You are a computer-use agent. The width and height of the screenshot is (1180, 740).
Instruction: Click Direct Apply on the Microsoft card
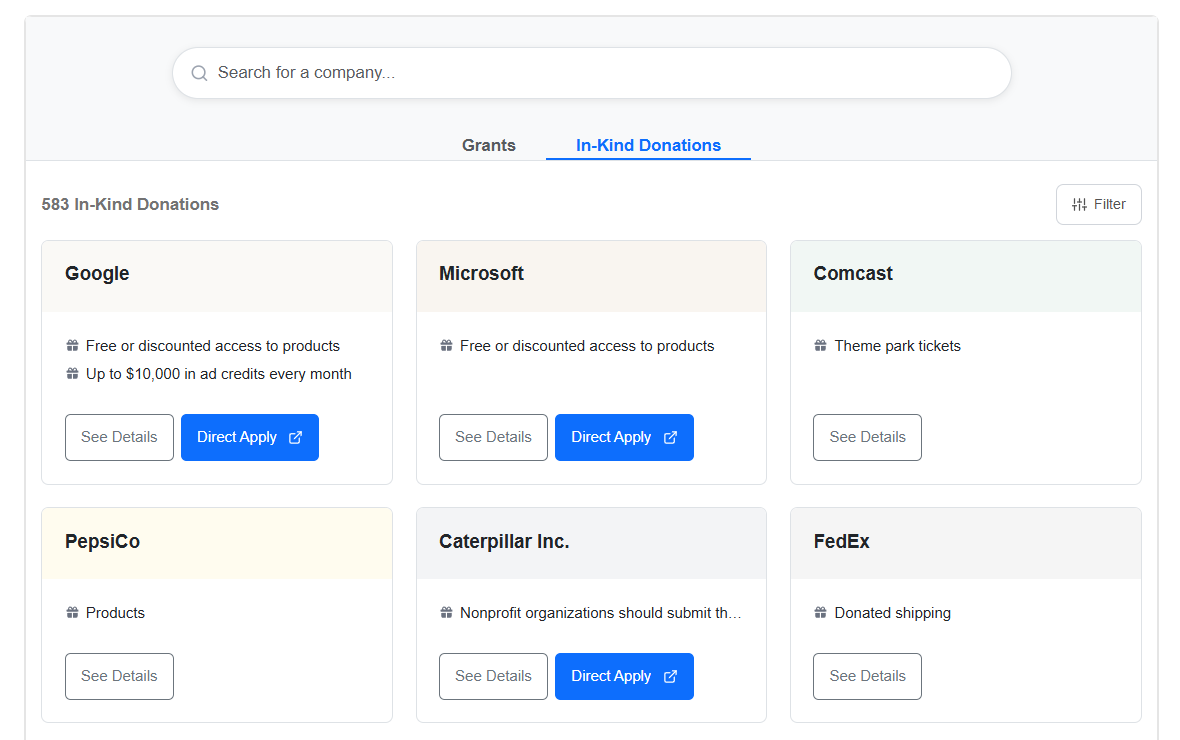[x=624, y=437]
